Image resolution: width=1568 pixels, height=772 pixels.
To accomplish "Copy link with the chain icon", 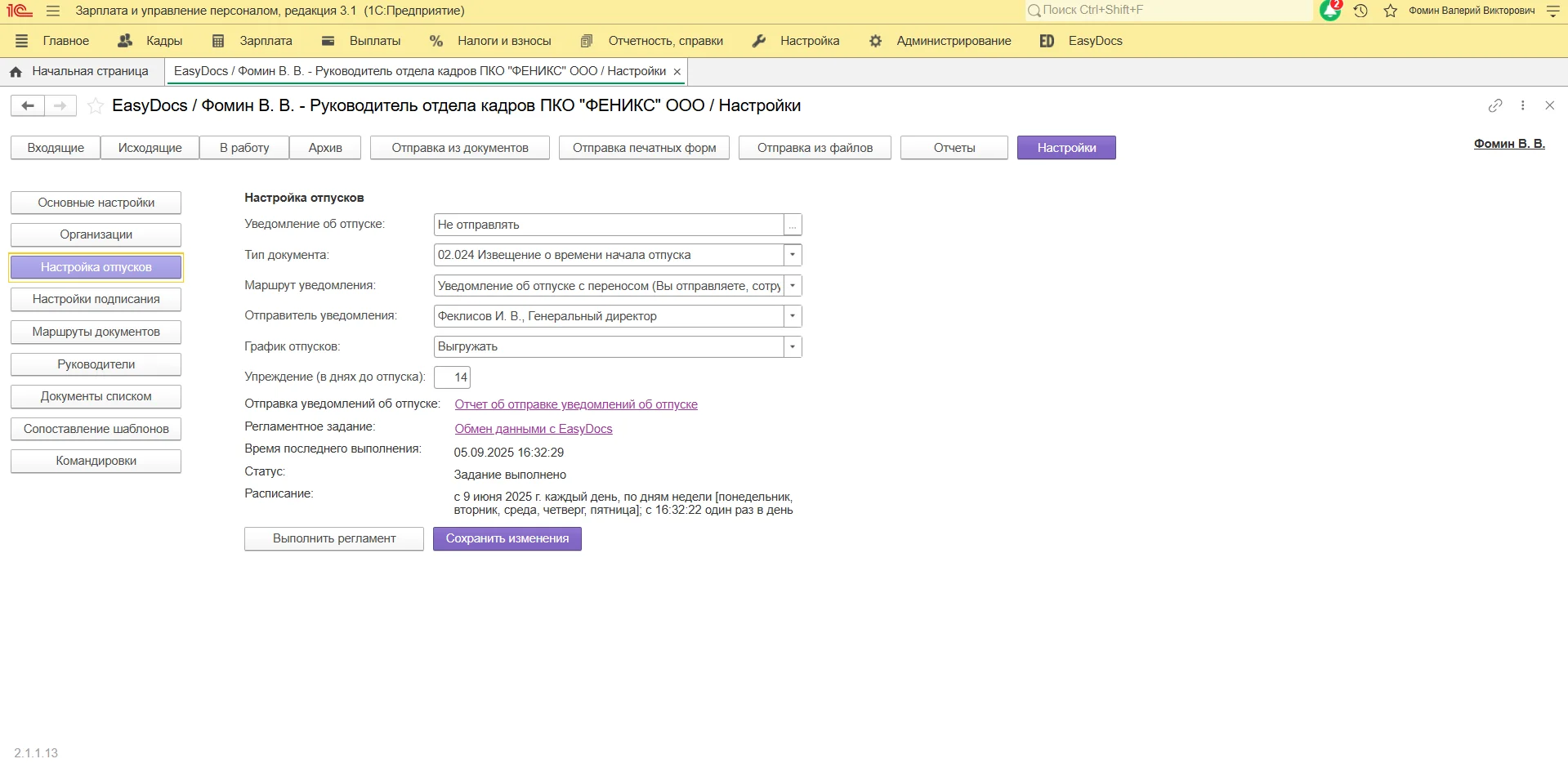I will coord(1495,105).
